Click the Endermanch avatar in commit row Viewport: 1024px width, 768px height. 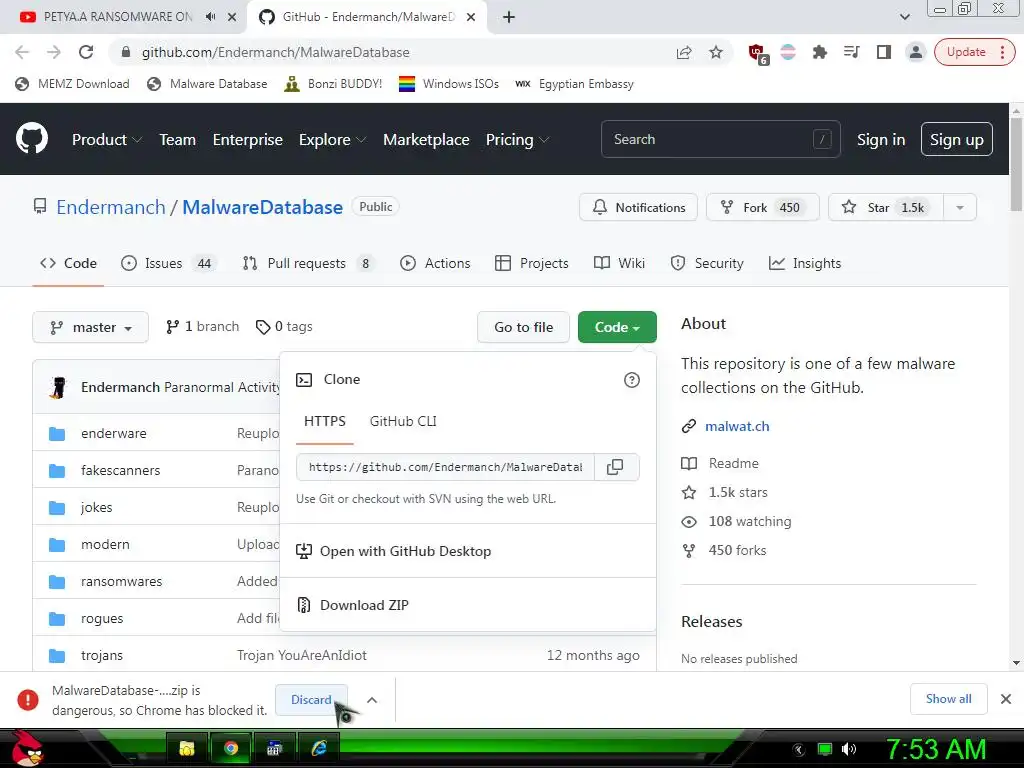pyautogui.click(x=59, y=387)
